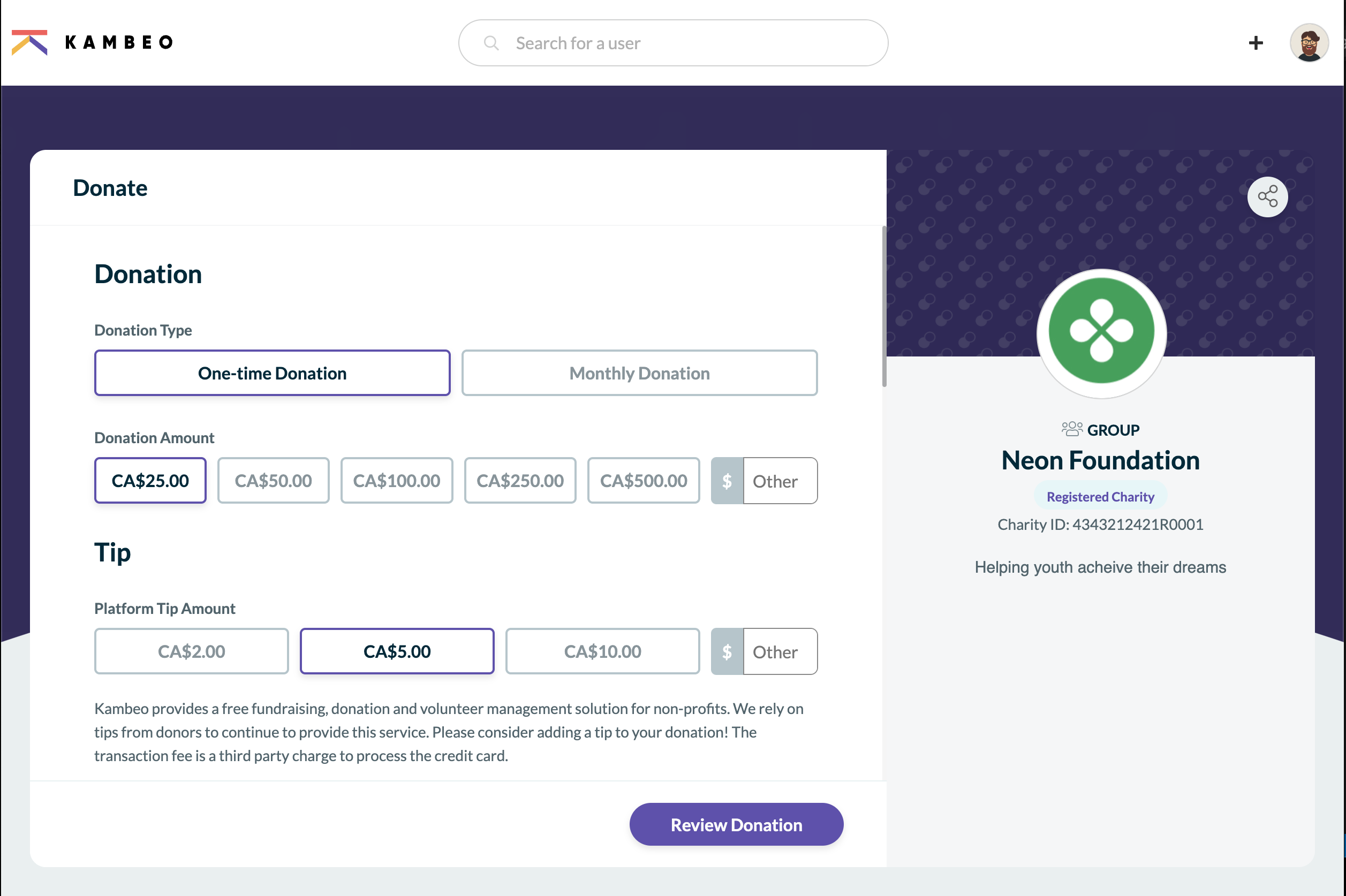Click the dollar sign beside donation Other

coord(727,481)
